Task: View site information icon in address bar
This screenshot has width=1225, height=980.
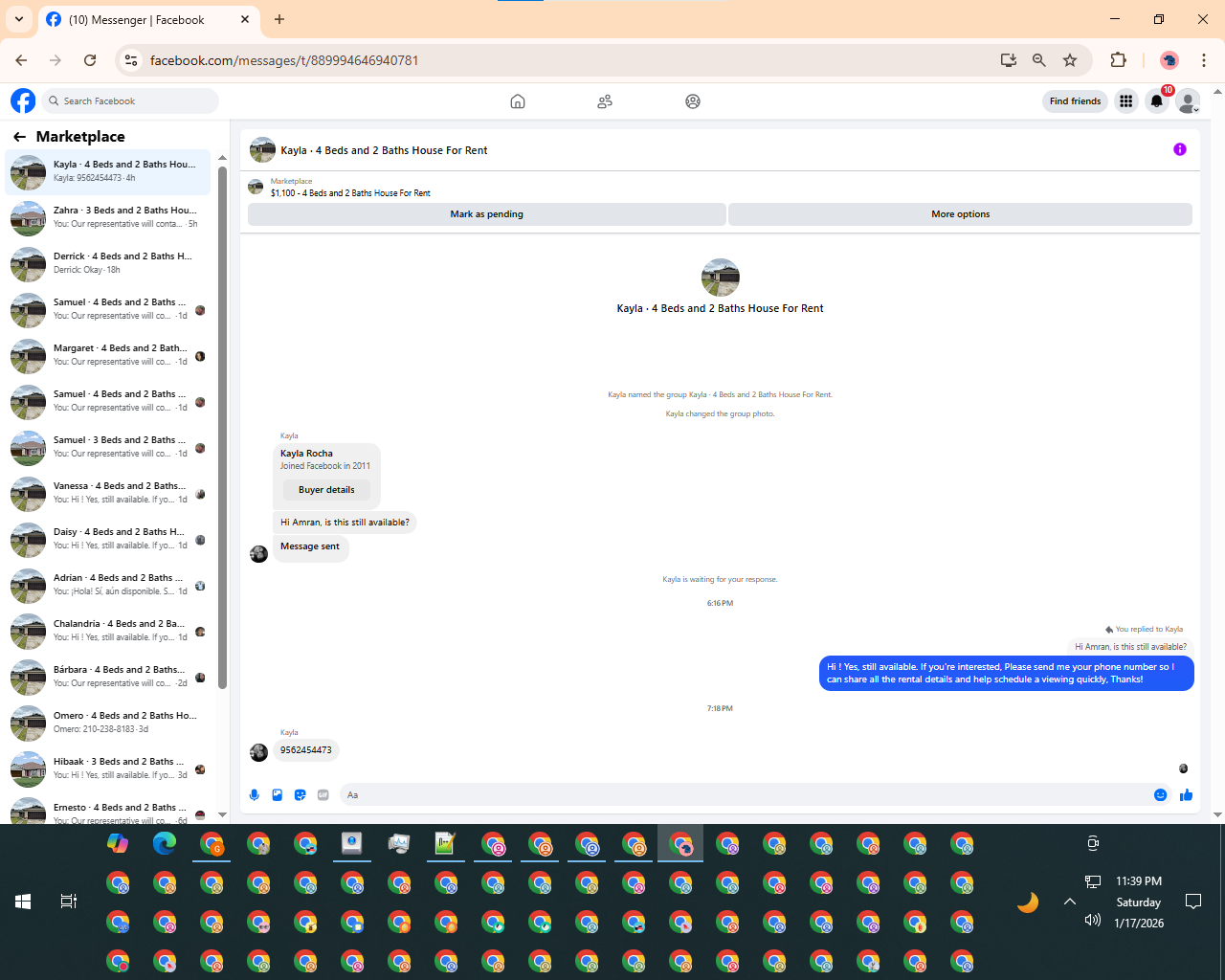Action: click(x=132, y=60)
